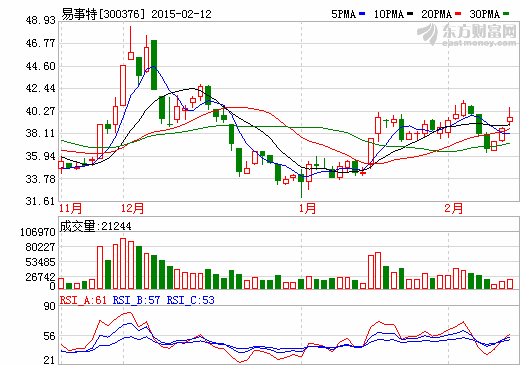Viewport: 520px width, 365px height.
Task: Click the green 30PMA color marker
Action: 506,14
